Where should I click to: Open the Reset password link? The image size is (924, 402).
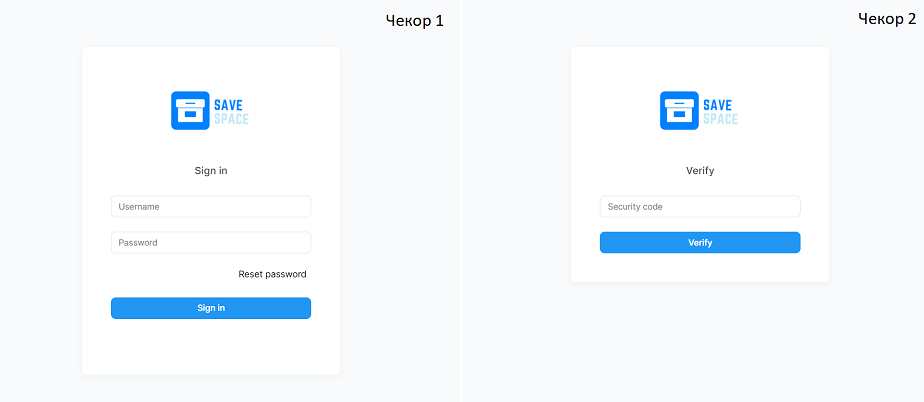point(272,274)
